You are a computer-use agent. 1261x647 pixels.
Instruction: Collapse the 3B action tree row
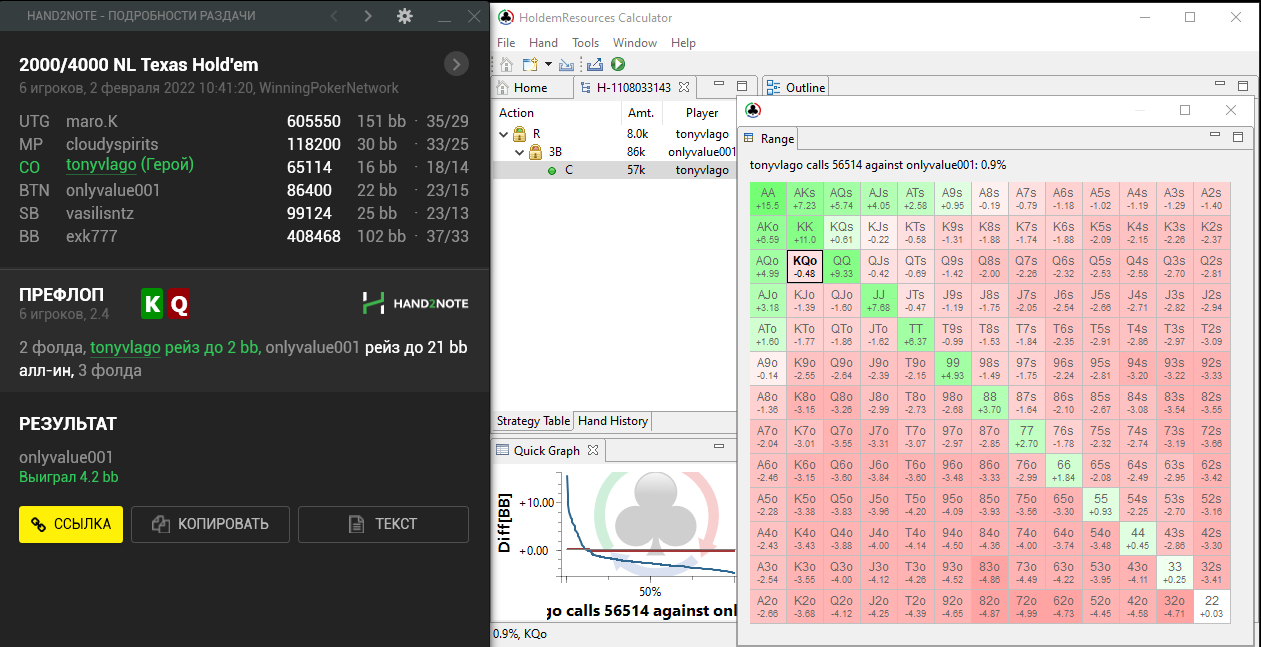click(520, 152)
